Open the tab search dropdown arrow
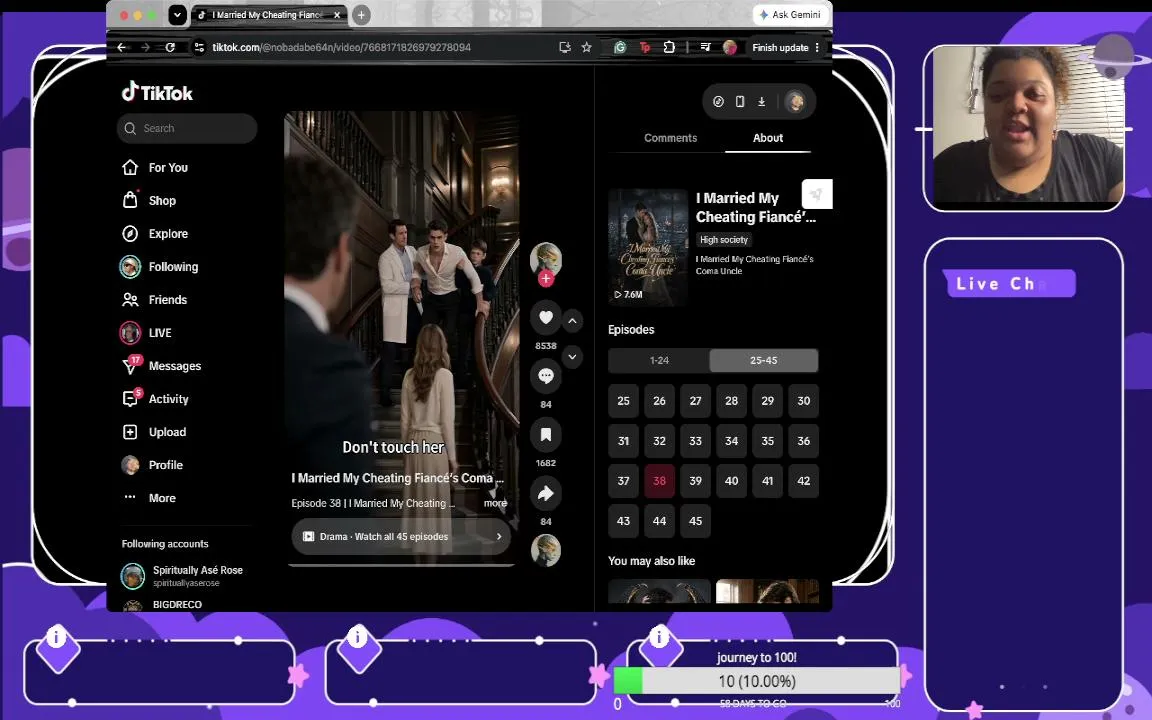 [x=177, y=15]
